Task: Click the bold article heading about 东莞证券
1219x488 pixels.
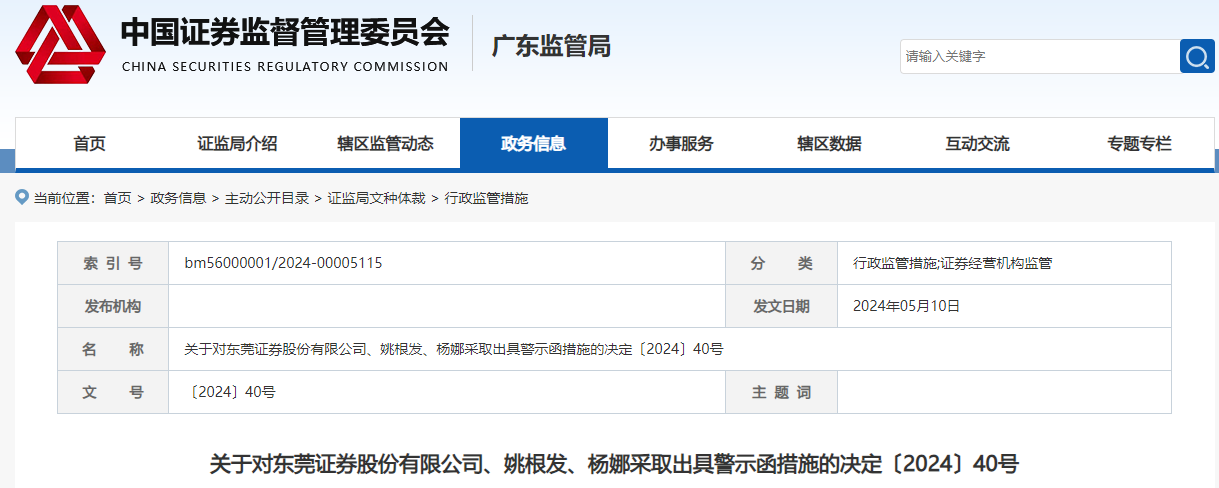Action: 614,464
